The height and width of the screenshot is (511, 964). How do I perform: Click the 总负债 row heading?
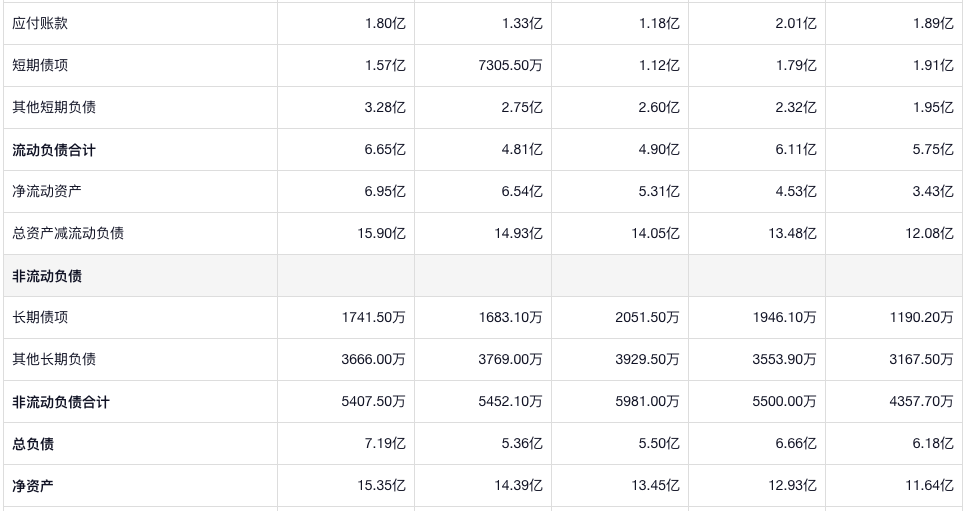(33, 444)
